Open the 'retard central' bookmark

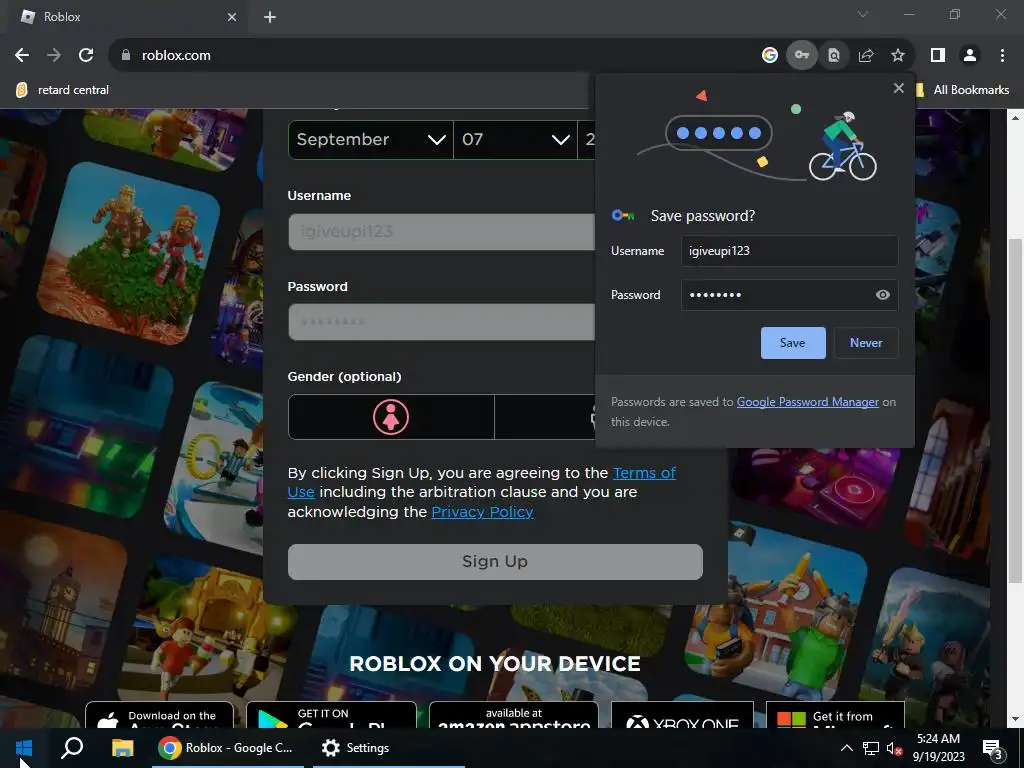click(63, 90)
